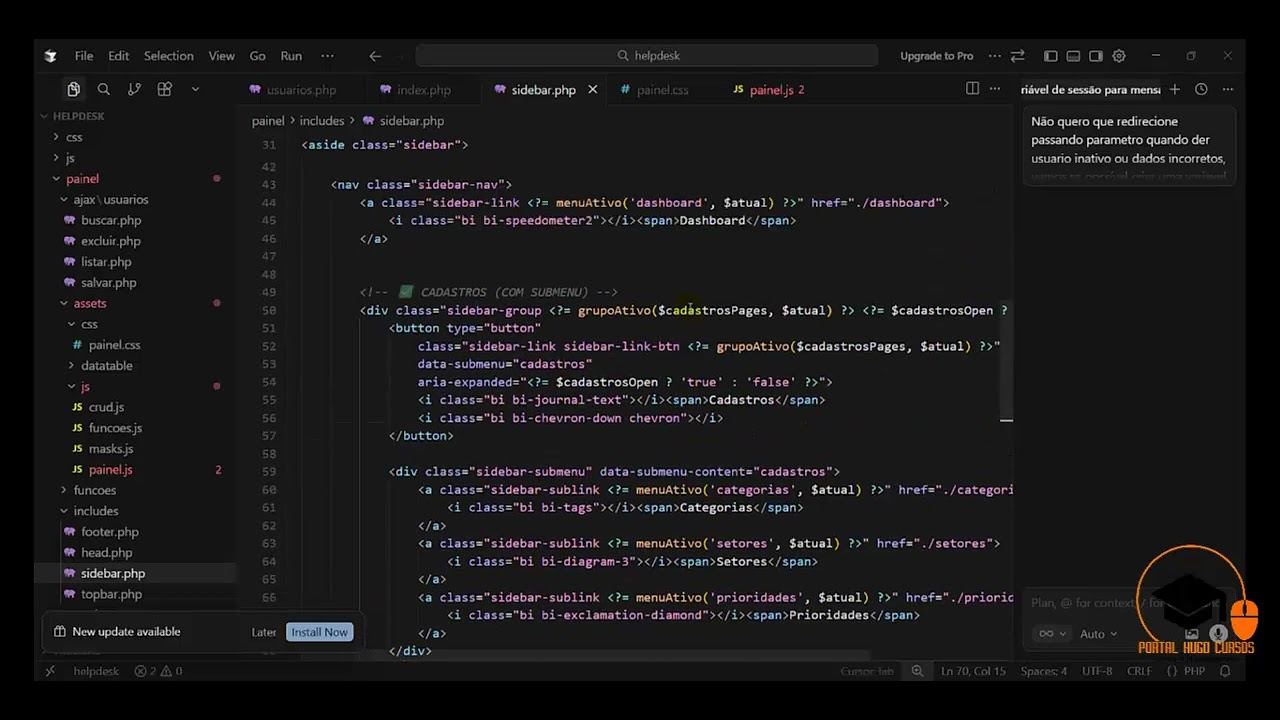Click the includes breadcrumb segment
The image size is (1280, 720).
coord(322,121)
